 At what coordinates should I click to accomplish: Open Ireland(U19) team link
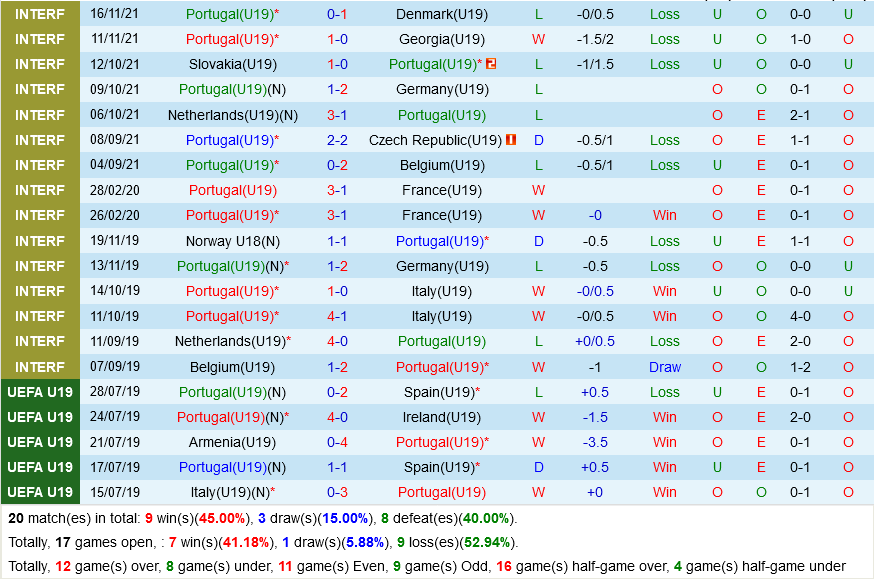pos(442,417)
